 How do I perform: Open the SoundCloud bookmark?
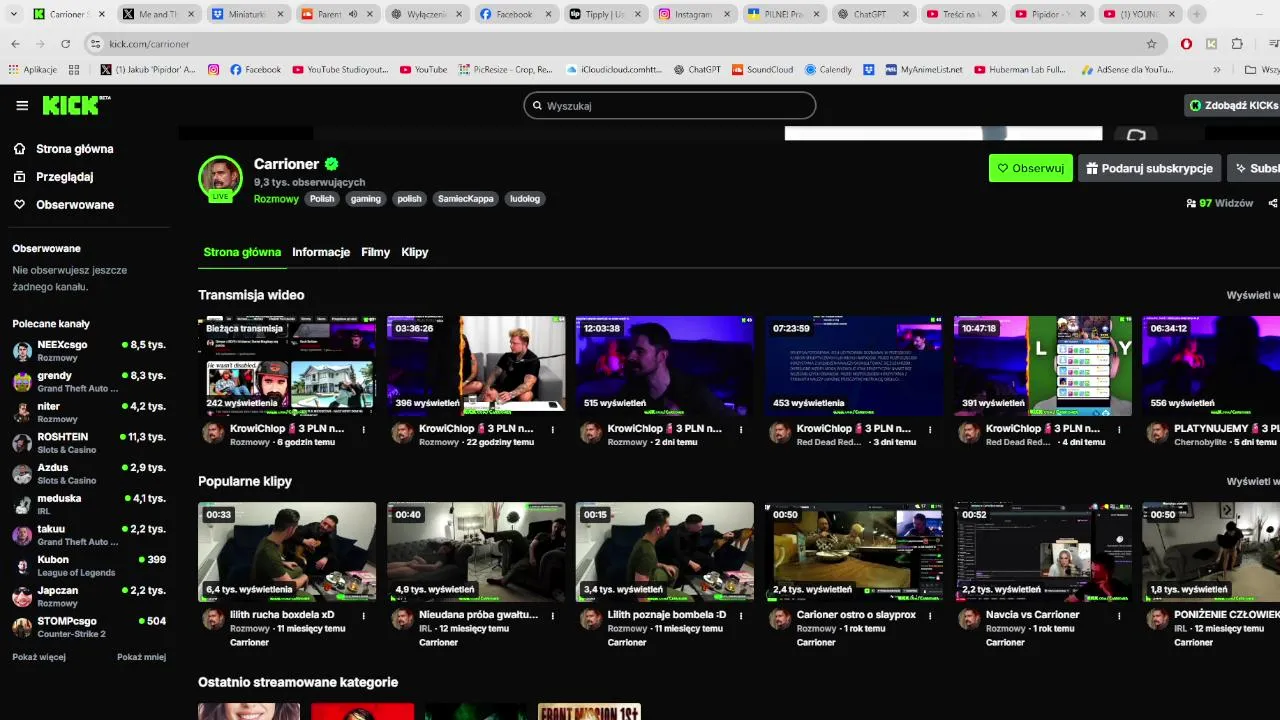tap(762, 70)
